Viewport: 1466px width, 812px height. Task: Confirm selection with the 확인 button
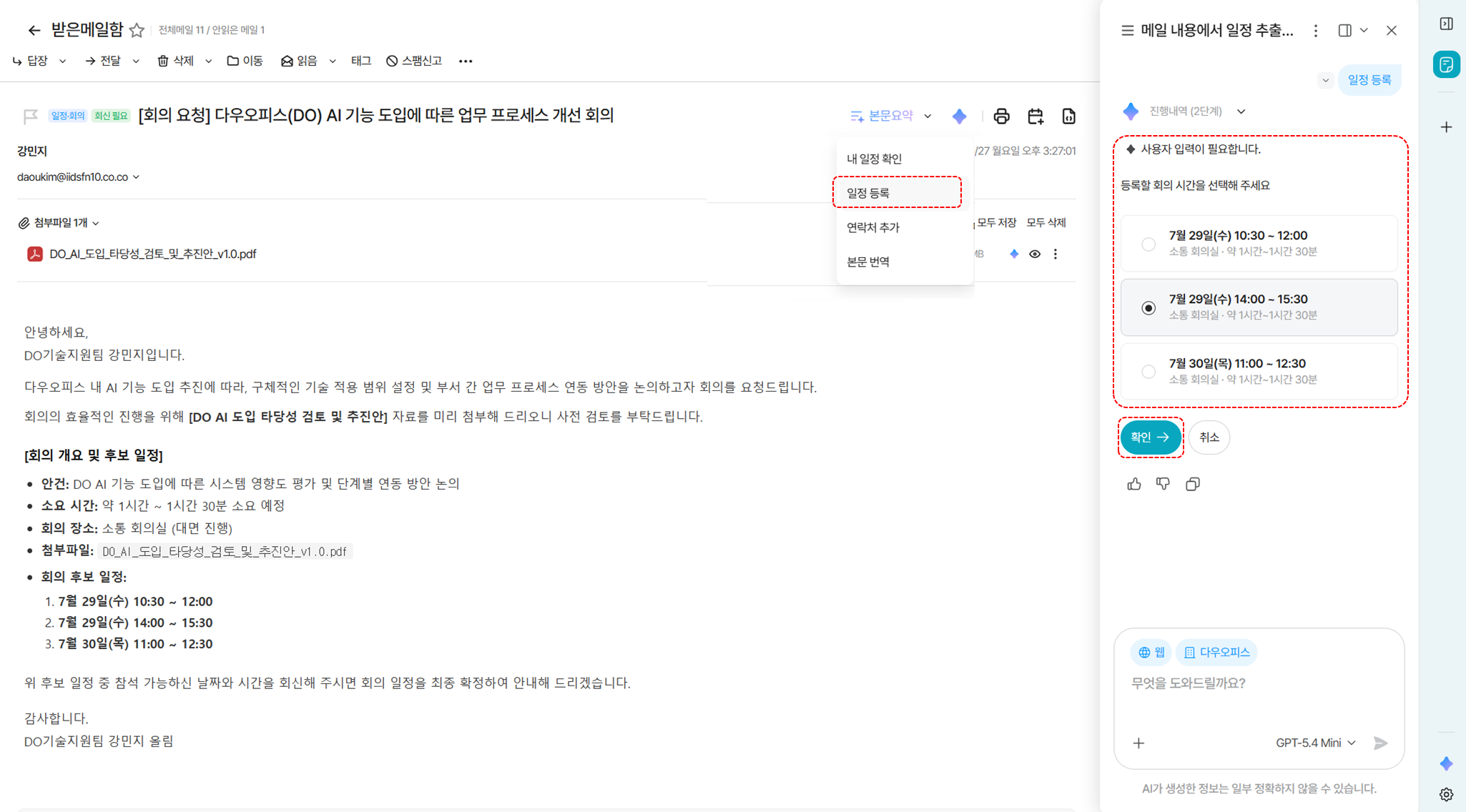(1151, 437)
